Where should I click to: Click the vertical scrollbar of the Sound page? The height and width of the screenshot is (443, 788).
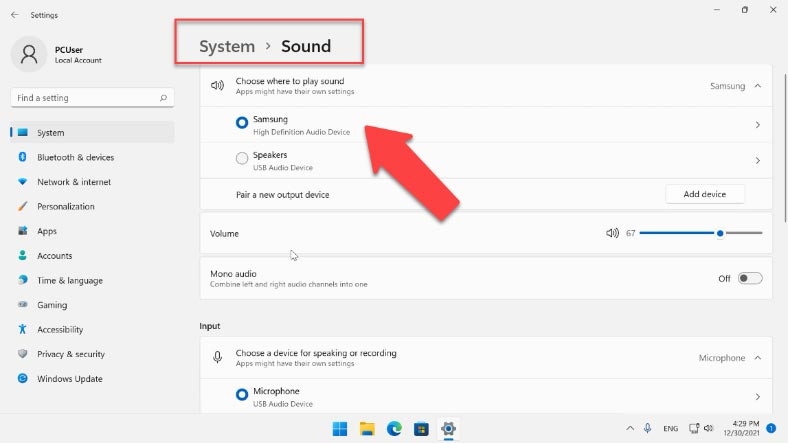click(x=785, y=148)
